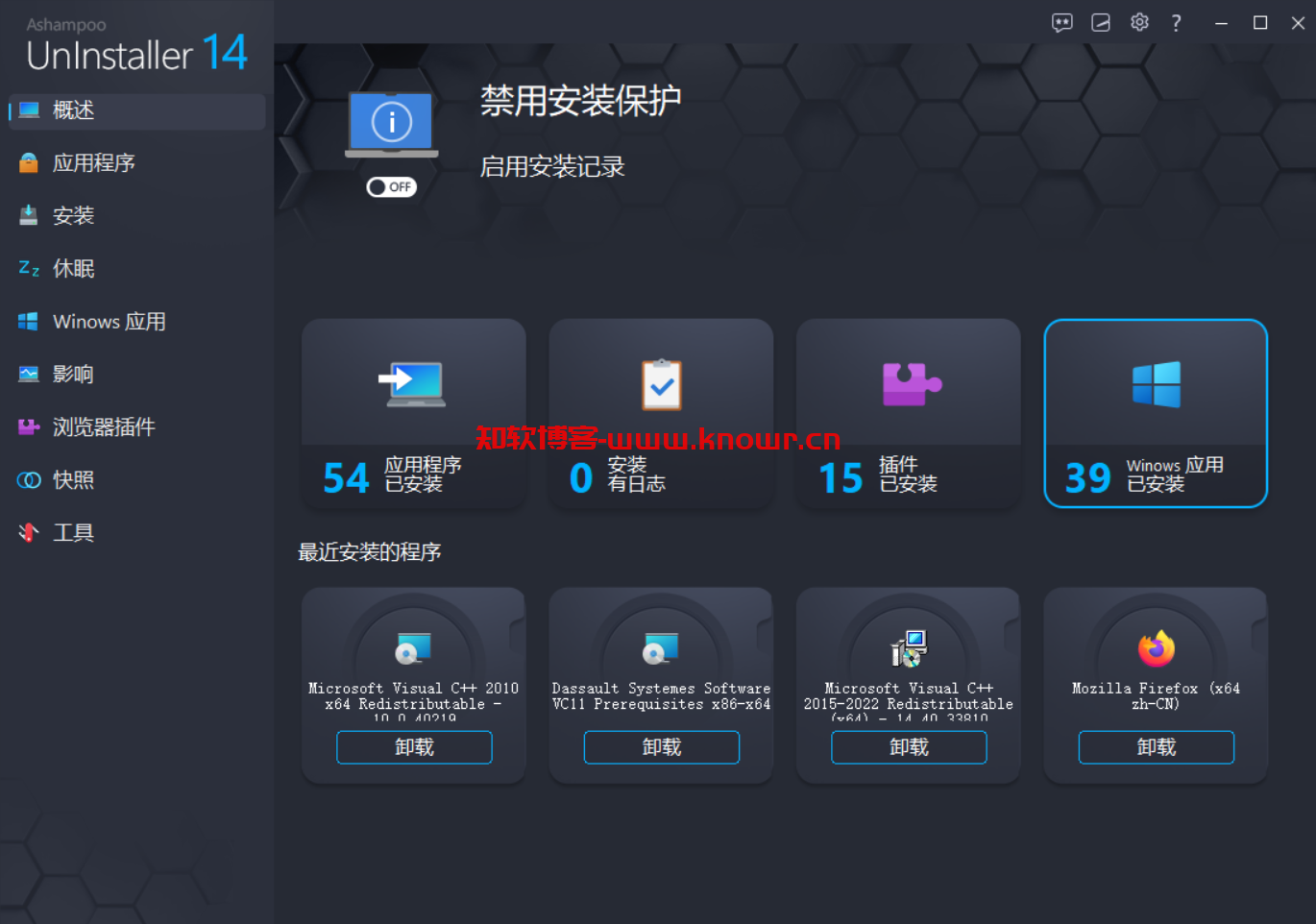1316x924 pixels.
Task: Click 启用安装记录 text
Action: (x=552, y=167)
